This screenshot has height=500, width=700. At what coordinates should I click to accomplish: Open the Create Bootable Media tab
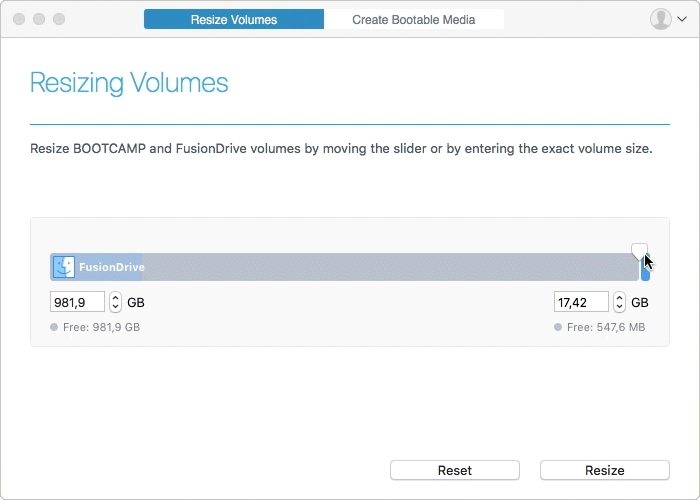point(413,20)
